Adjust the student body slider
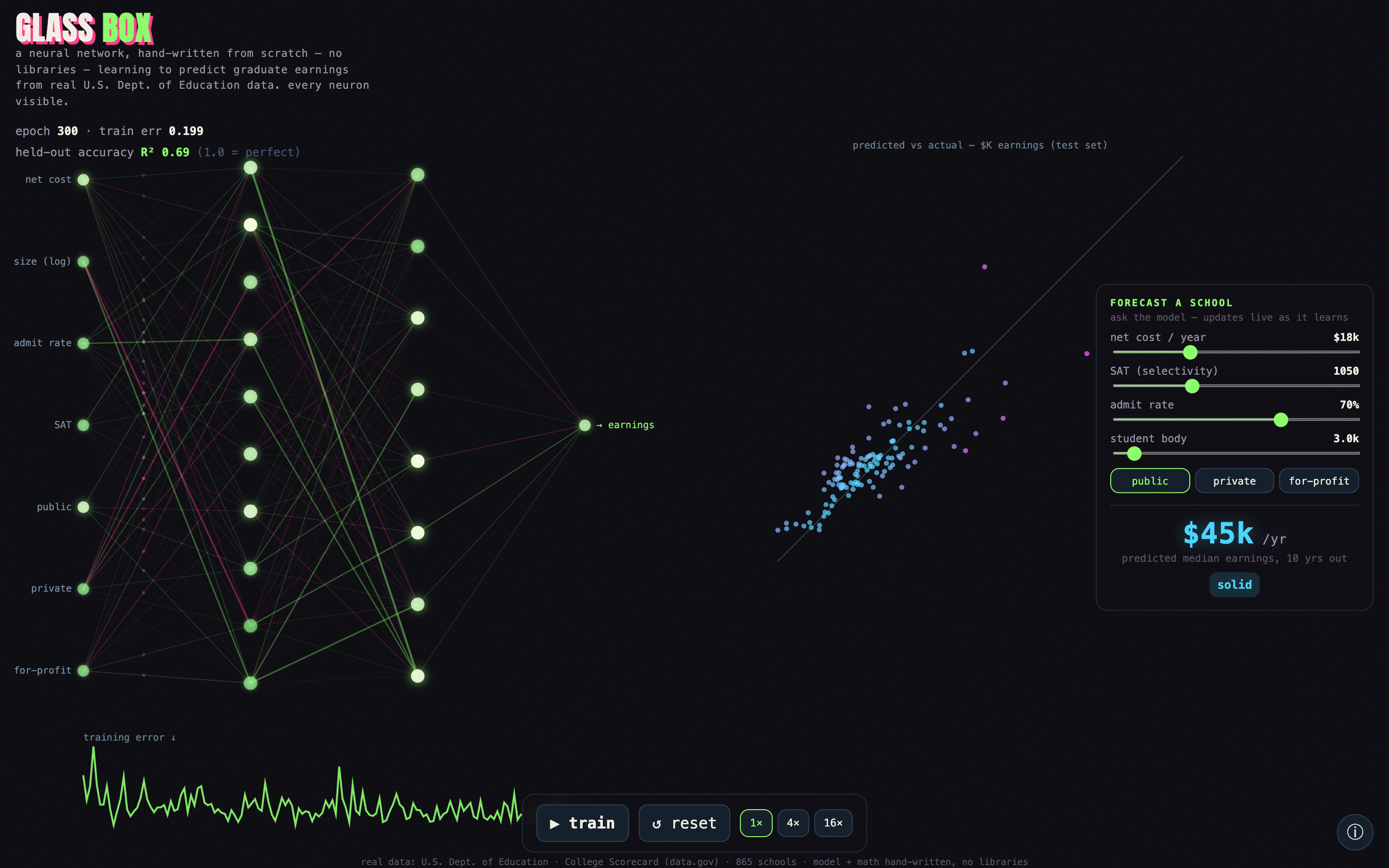The image size is (1389, 868). [x=1236, y=453]
